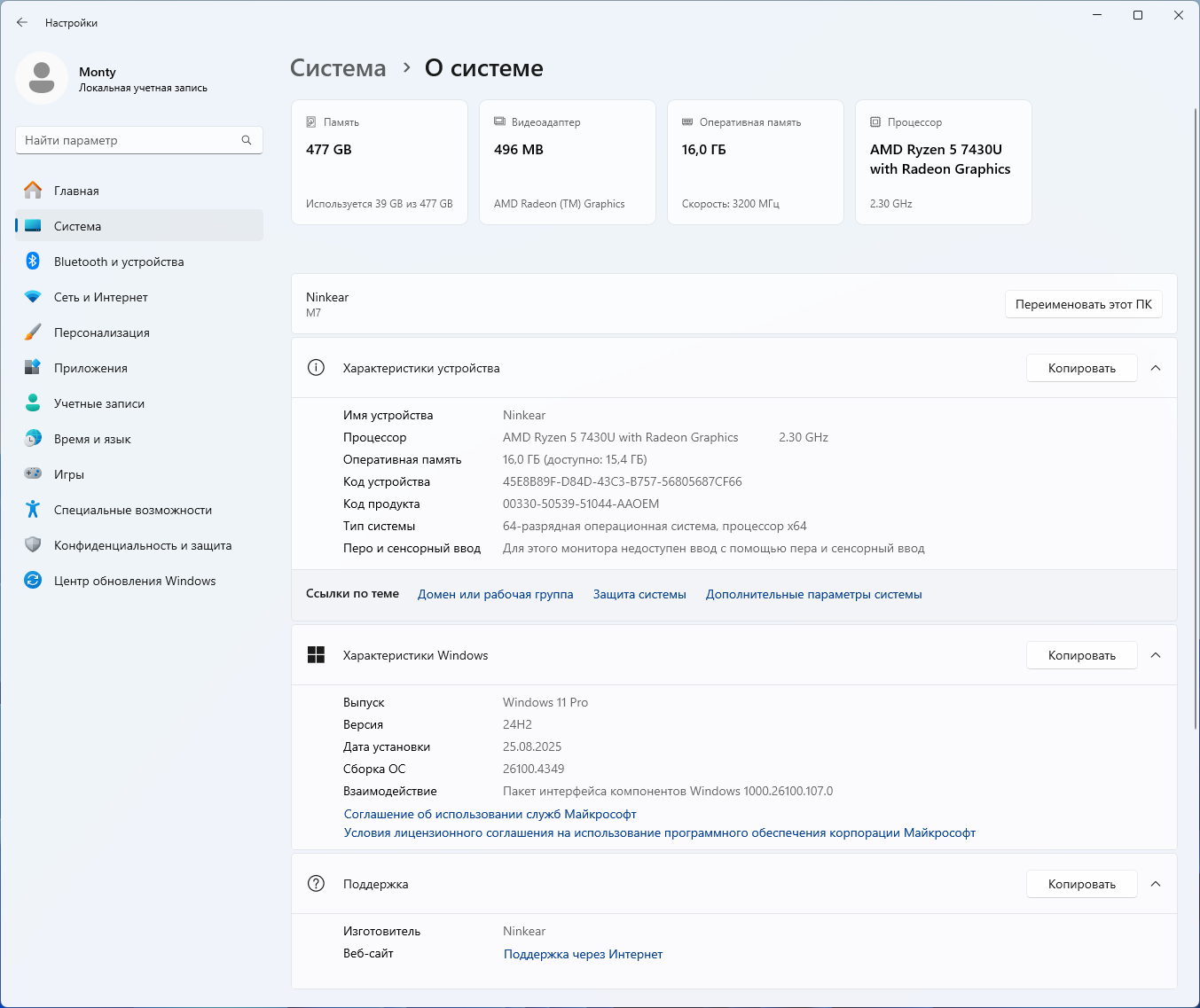Click the Privacy shield icon
The image size is (1200, 1008).
point(33,545)
